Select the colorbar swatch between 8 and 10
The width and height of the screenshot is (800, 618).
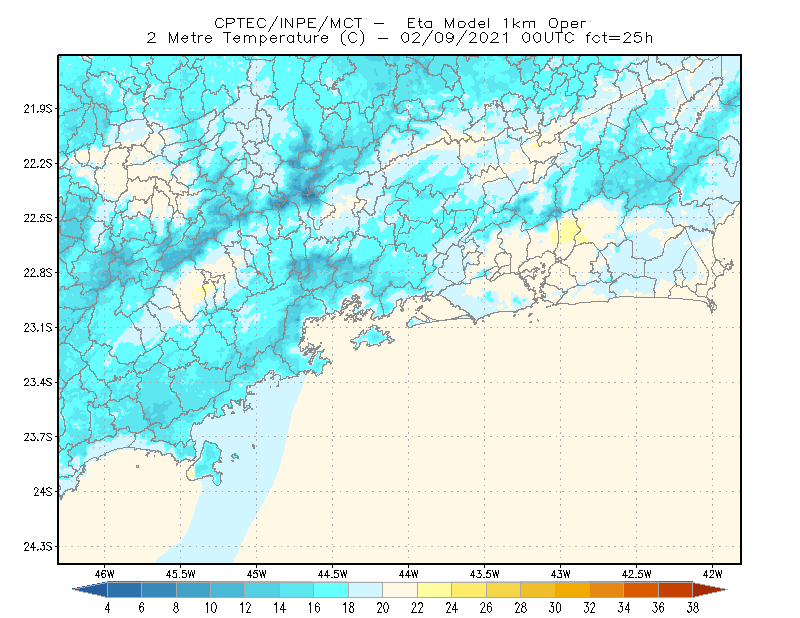[193, 589]
